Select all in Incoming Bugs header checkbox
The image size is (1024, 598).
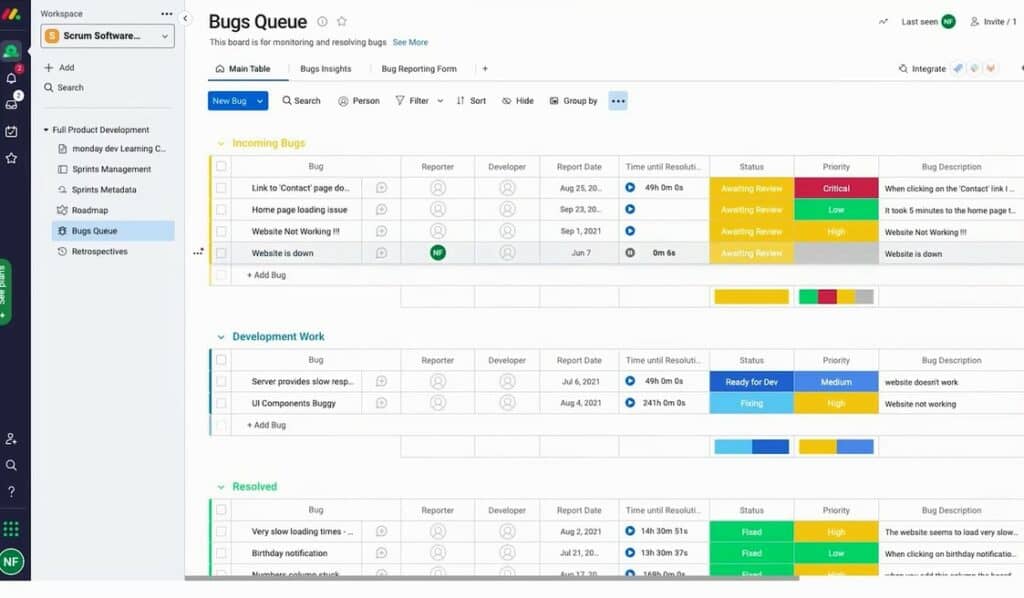tap(222, 167)
